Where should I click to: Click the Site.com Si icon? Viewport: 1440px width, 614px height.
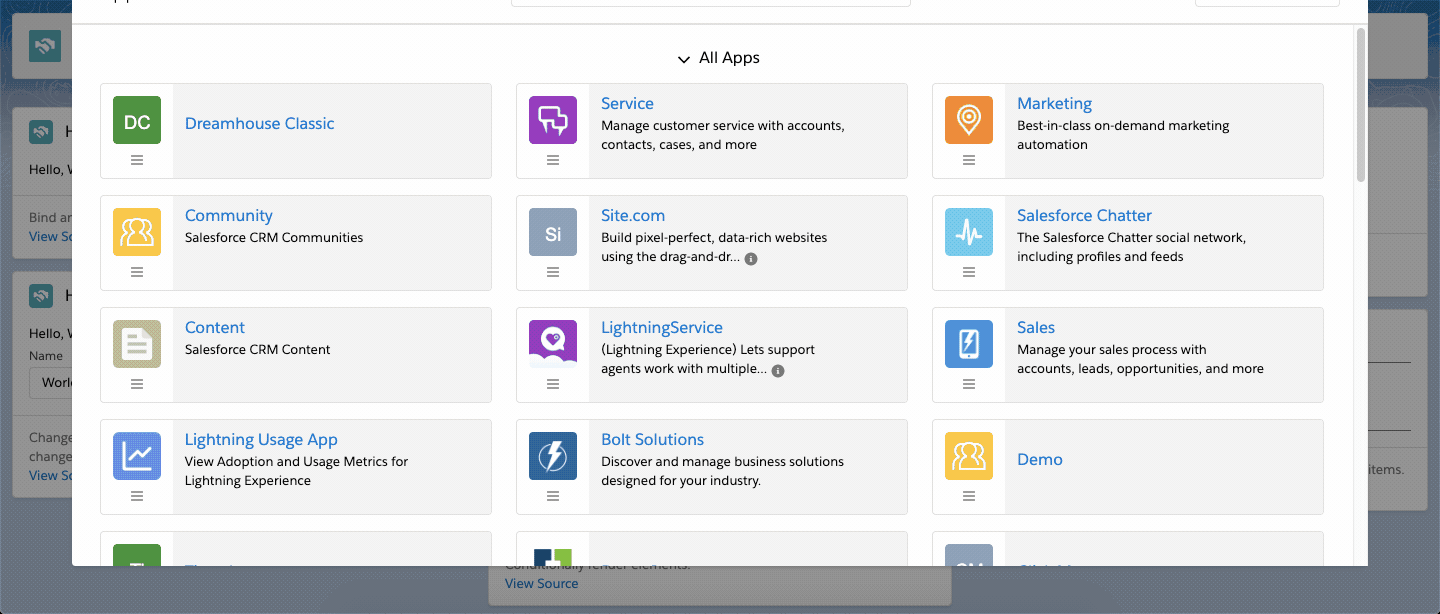553,233
